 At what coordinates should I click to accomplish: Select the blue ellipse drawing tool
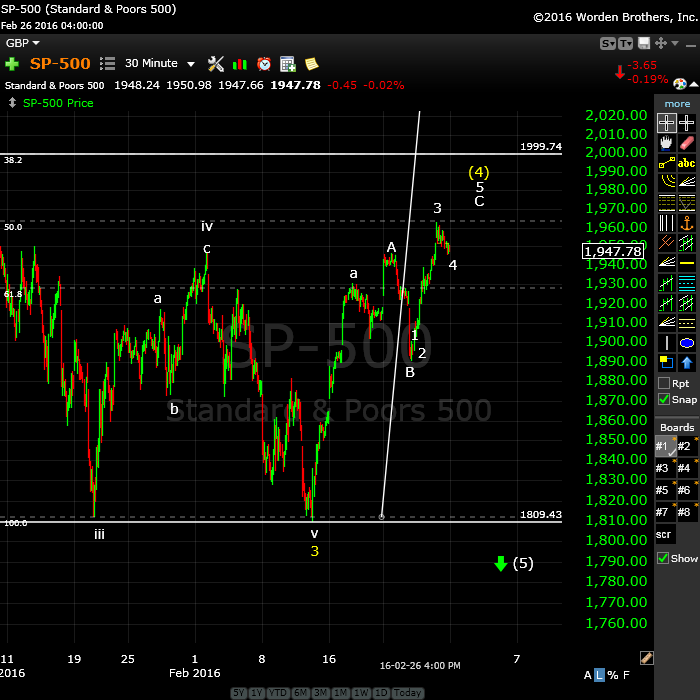(686, 343)
